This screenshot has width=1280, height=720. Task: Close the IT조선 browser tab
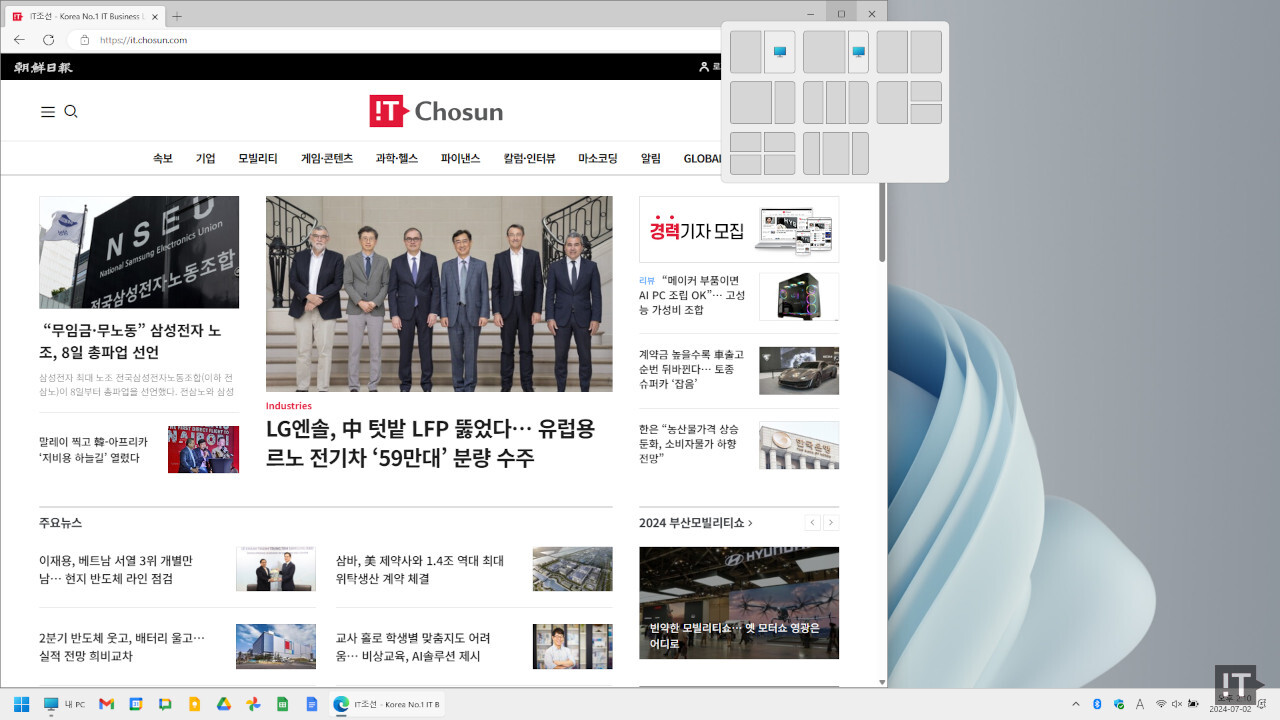click(153, 17)
